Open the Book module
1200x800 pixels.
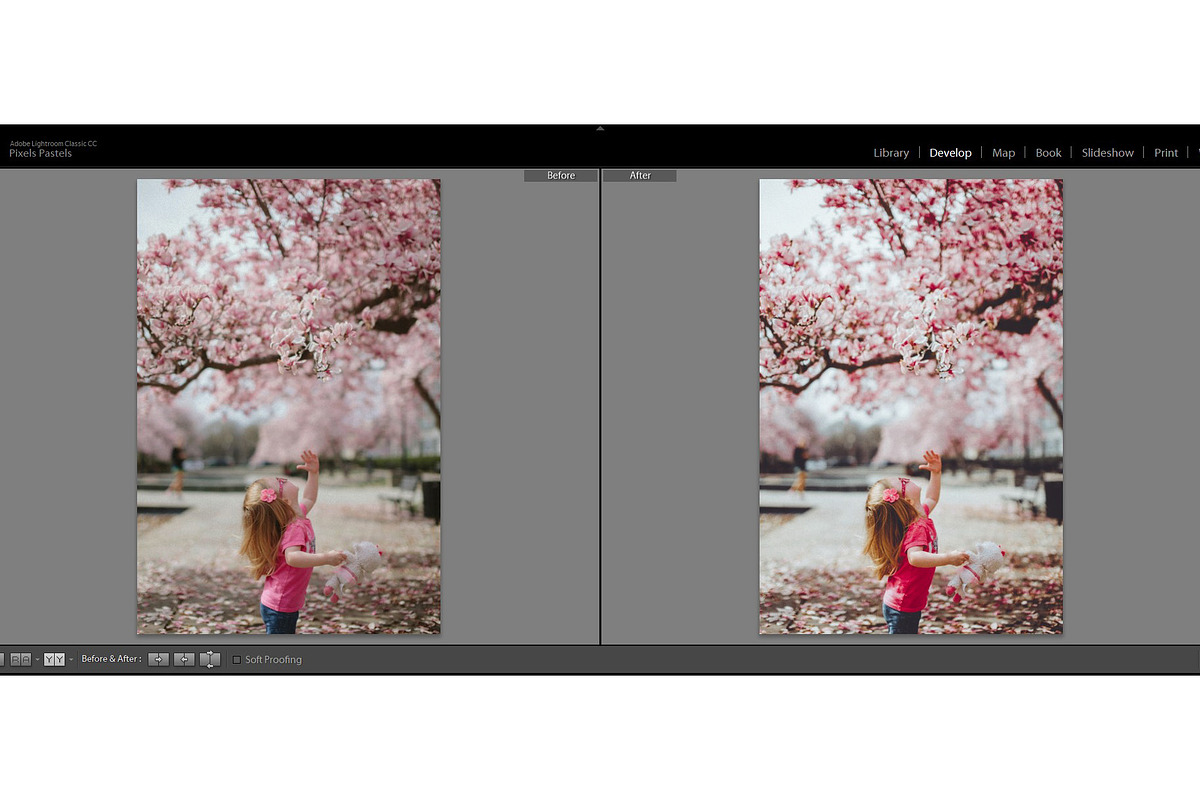click(1048, 153)
